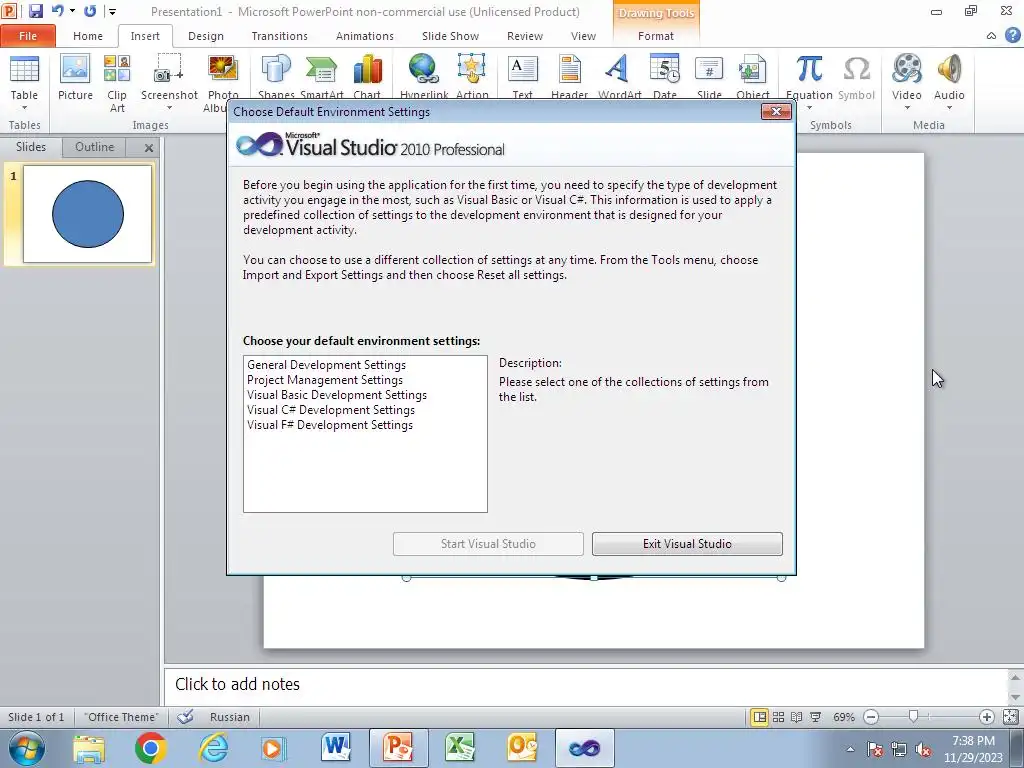Switch to Normal view in status bar

click(x=760, y=717)
